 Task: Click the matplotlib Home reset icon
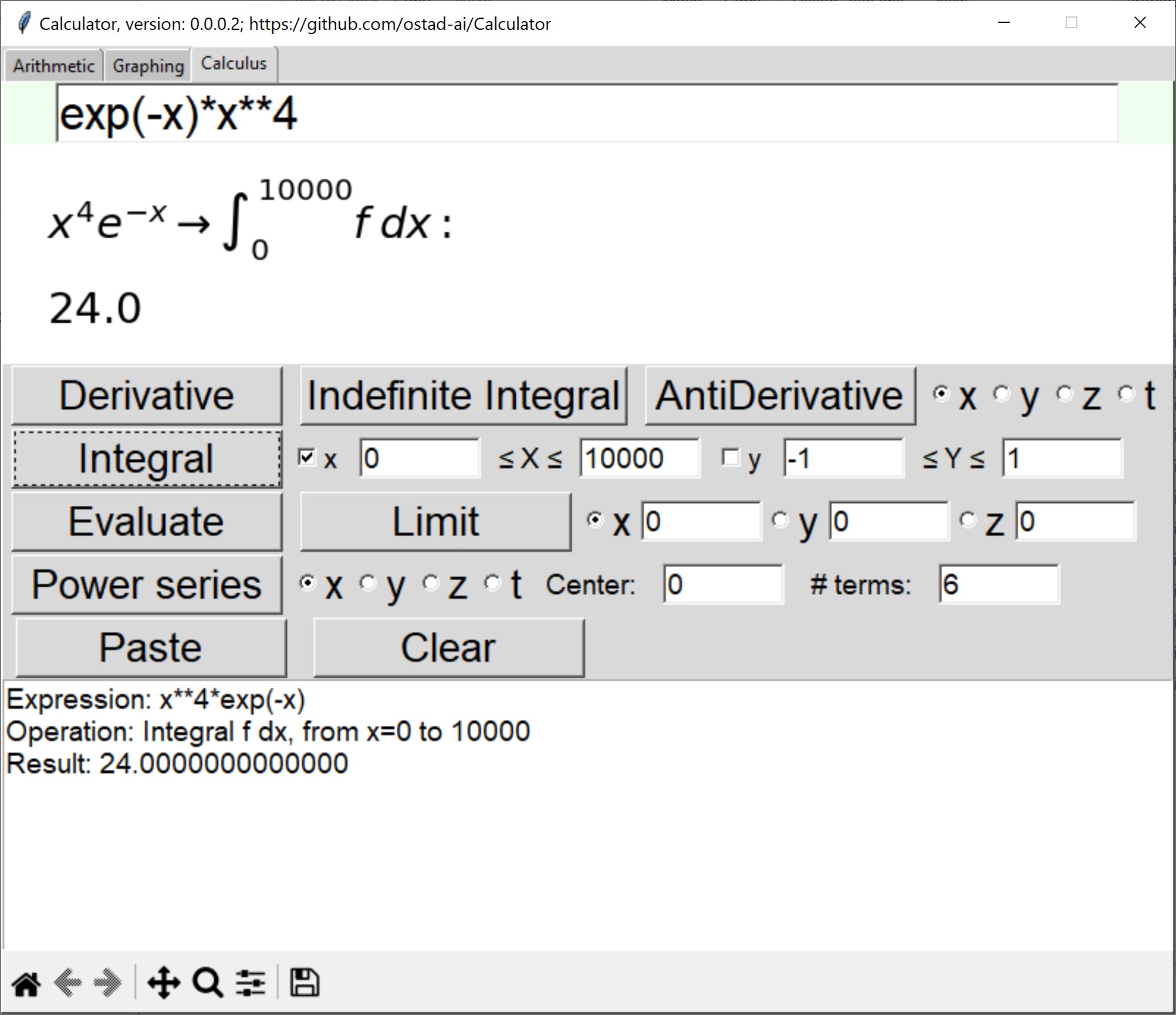coord(26,983)
